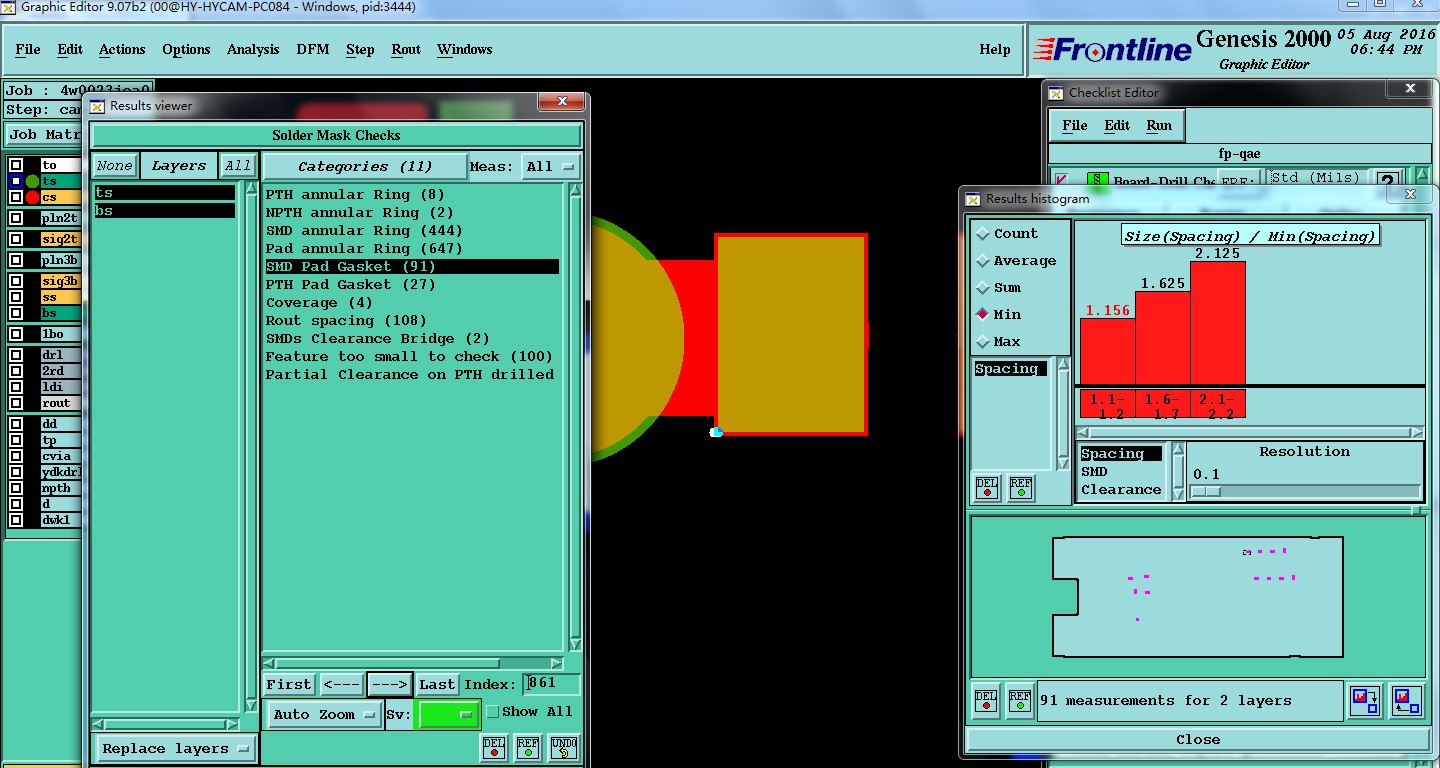This screenshot has width=1440, height=768.
Task: Click first zoom-map icon next to measurements text
Action: [1364, 700]
